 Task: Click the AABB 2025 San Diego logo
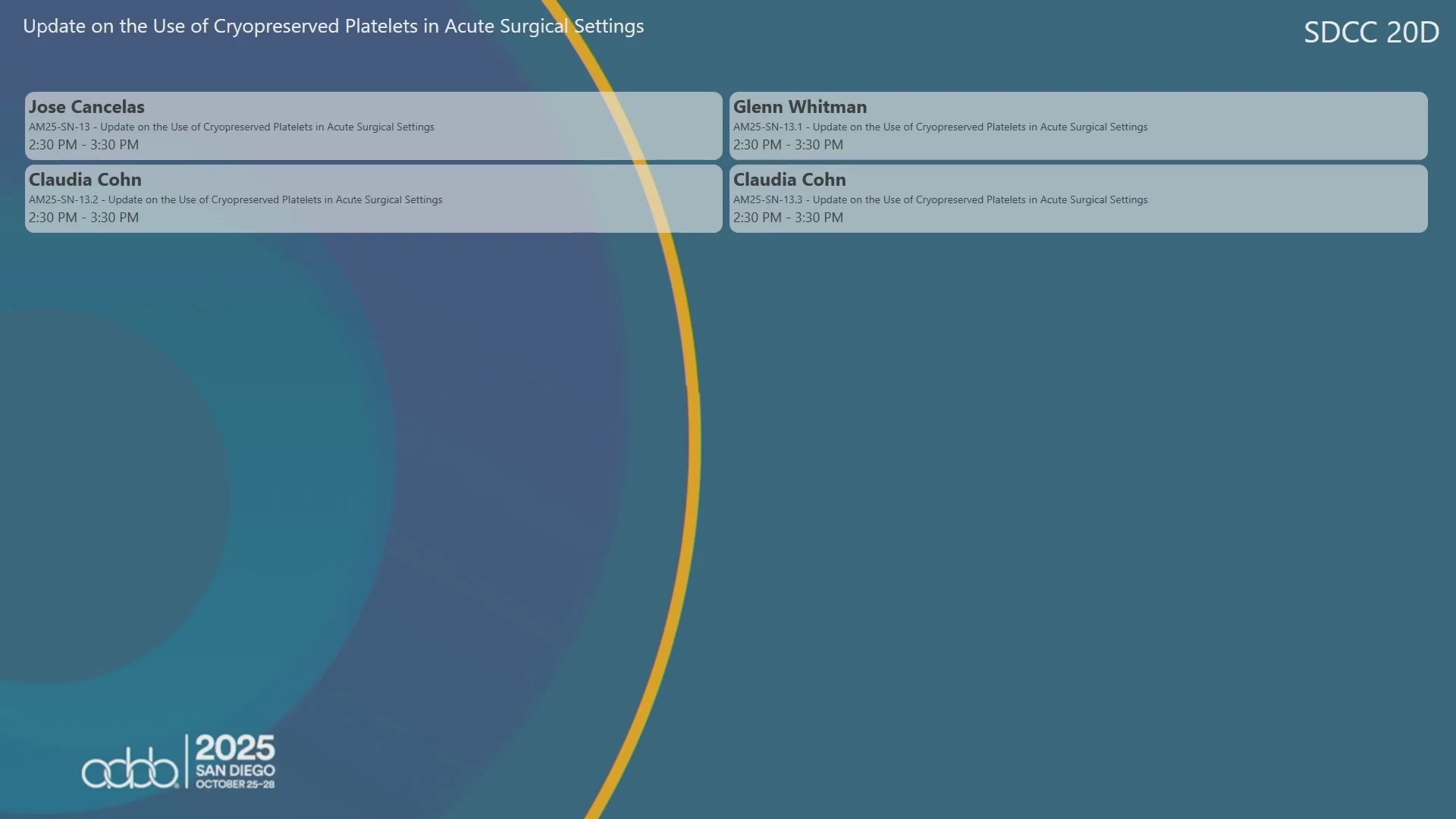pos(179,761)
